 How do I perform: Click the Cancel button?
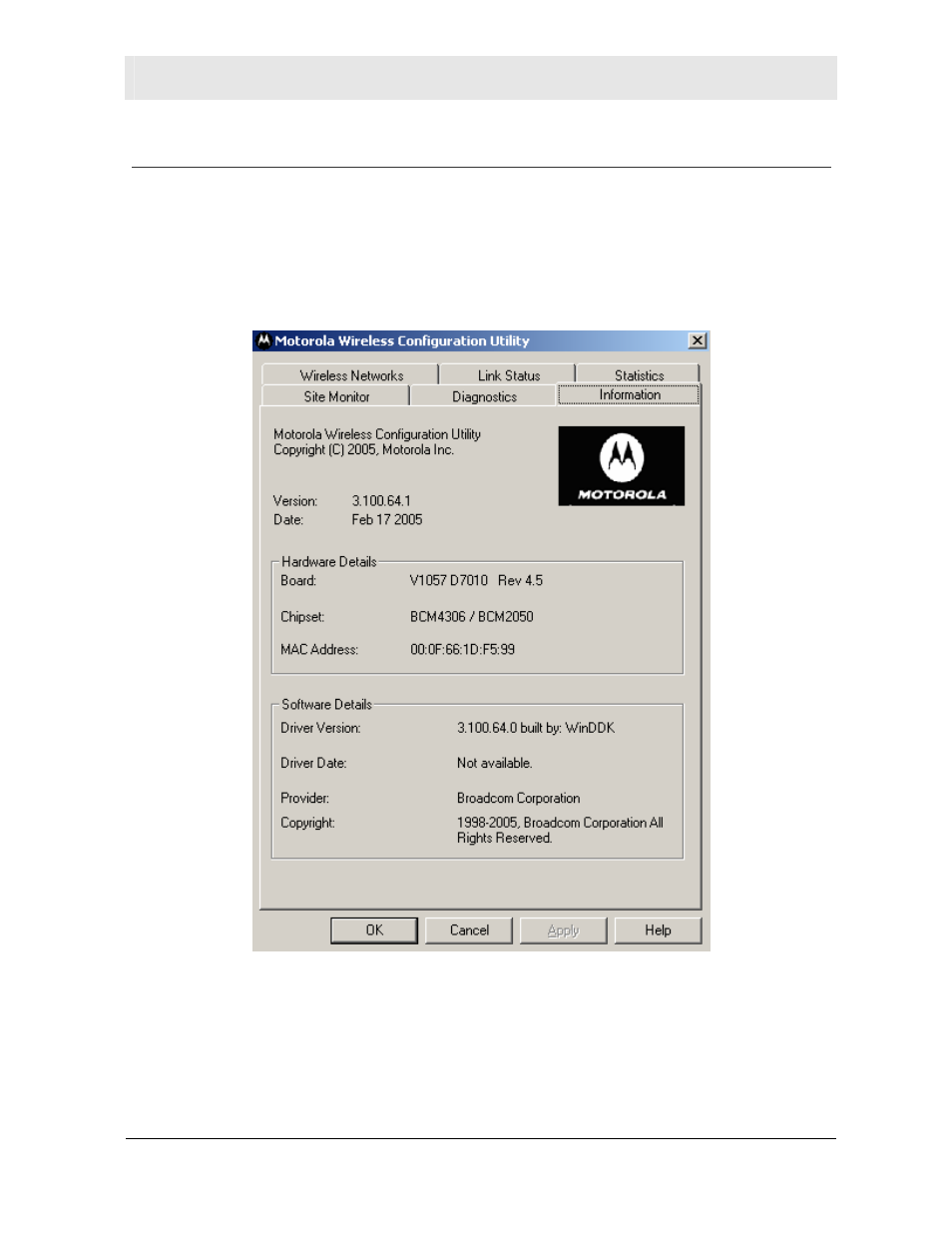(x=469, y=929)
